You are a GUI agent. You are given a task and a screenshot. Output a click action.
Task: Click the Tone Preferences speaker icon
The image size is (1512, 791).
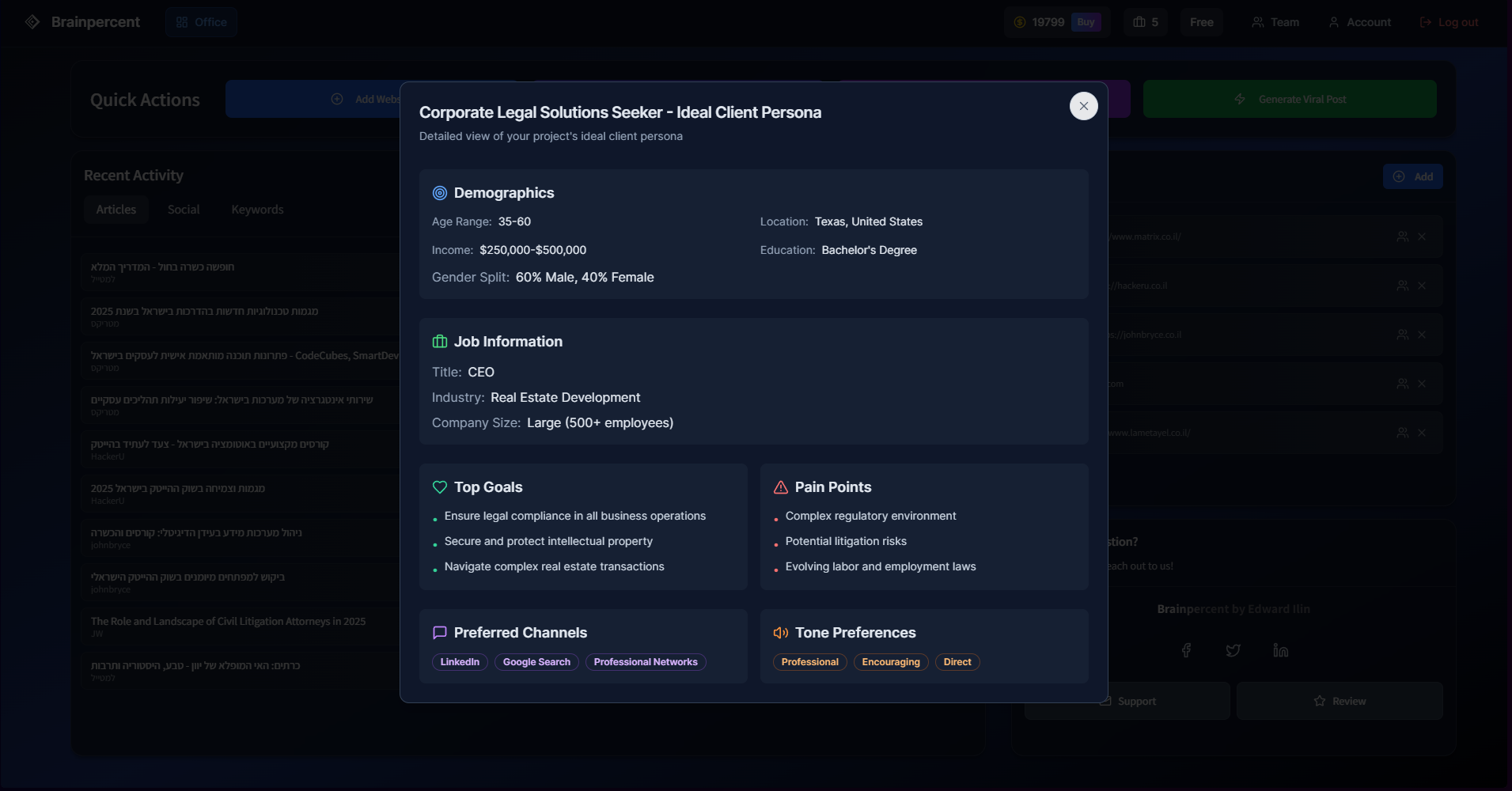pos(781,633)
